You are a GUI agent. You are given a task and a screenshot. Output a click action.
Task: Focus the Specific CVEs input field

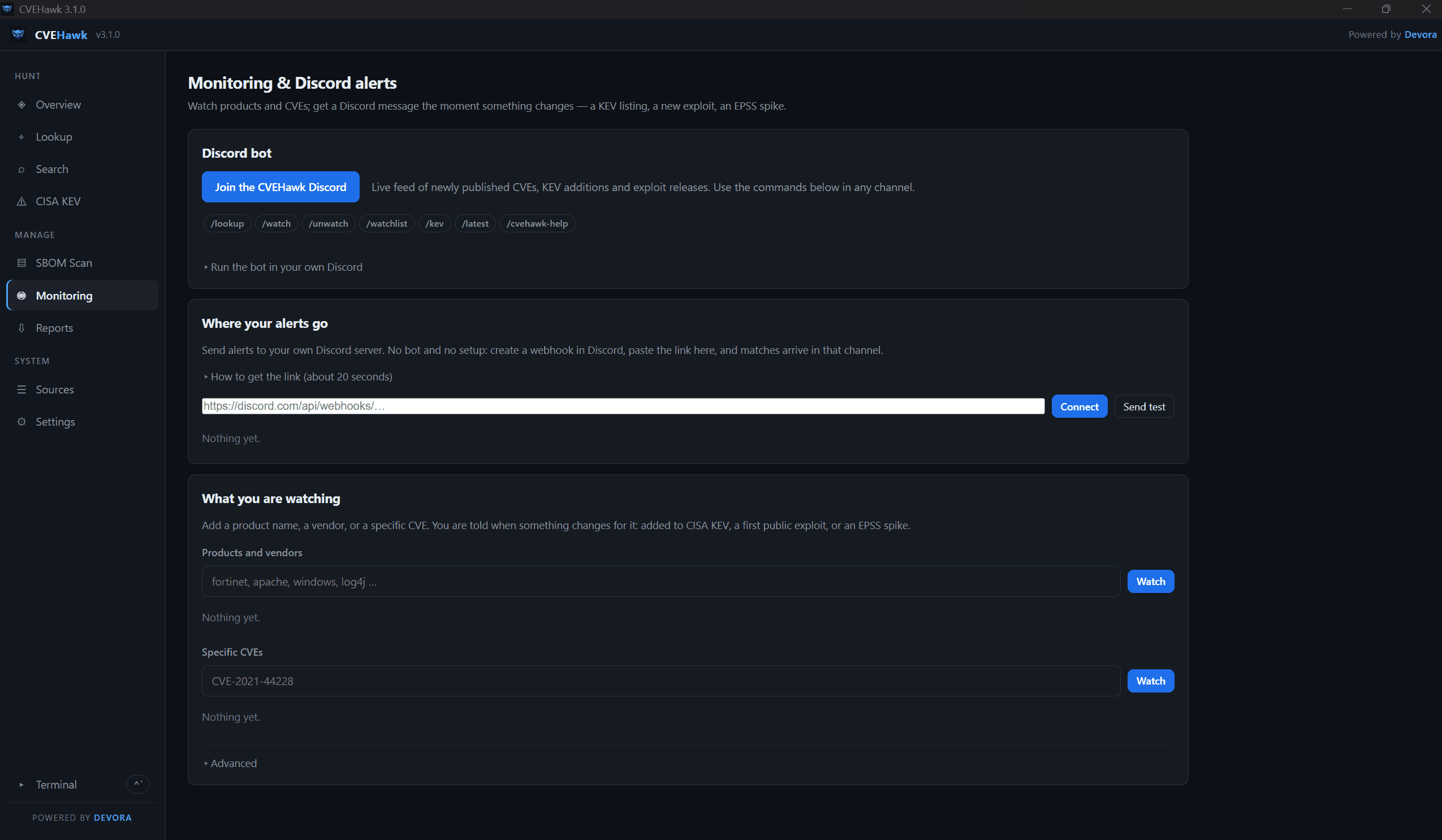click(x=661, y=681)
